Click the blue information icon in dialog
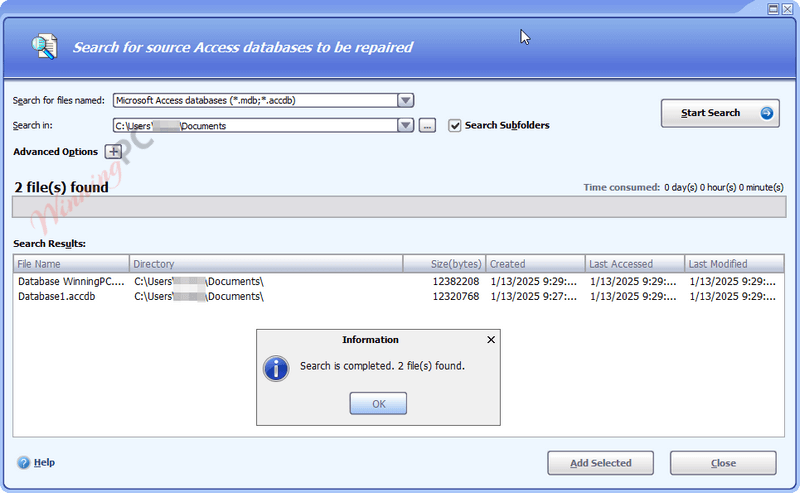This screenshot has width=800, height=493. pyautogui.click(x=276, y=368)
